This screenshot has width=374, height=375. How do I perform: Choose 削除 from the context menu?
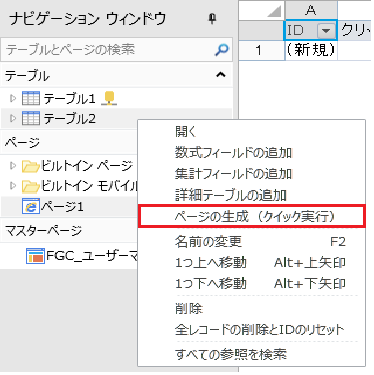click(252, 308)
